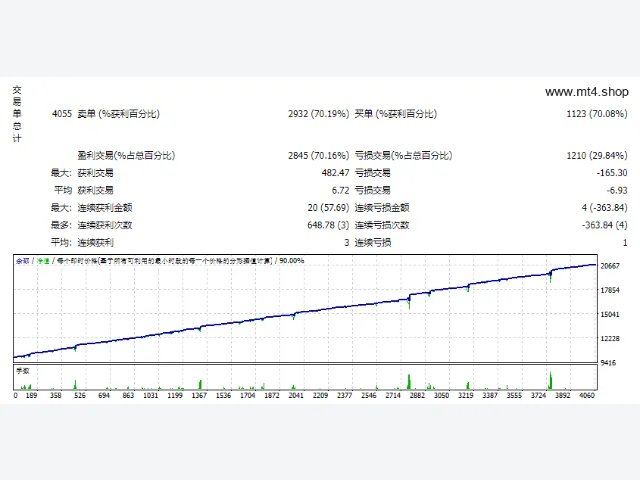
Task: Click the 9416 y-axis value
Action: click(608, 363)
